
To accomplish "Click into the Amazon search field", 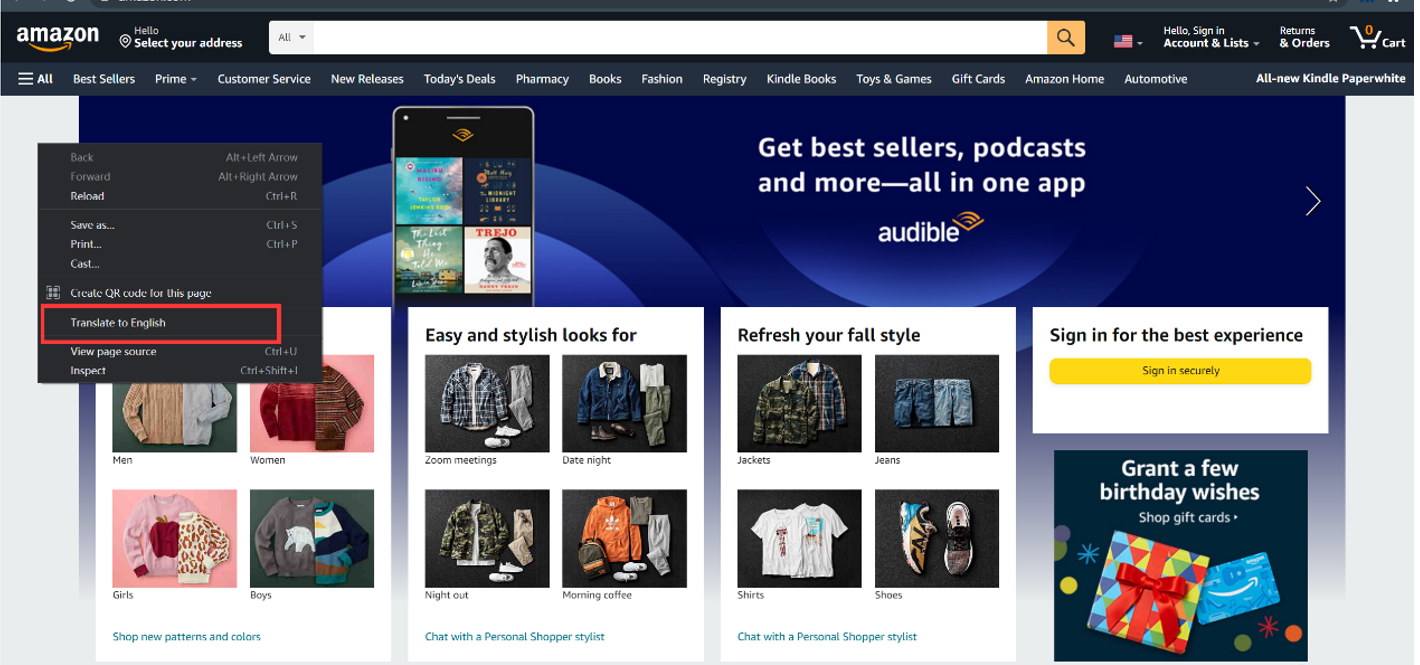I will (680, 38).
